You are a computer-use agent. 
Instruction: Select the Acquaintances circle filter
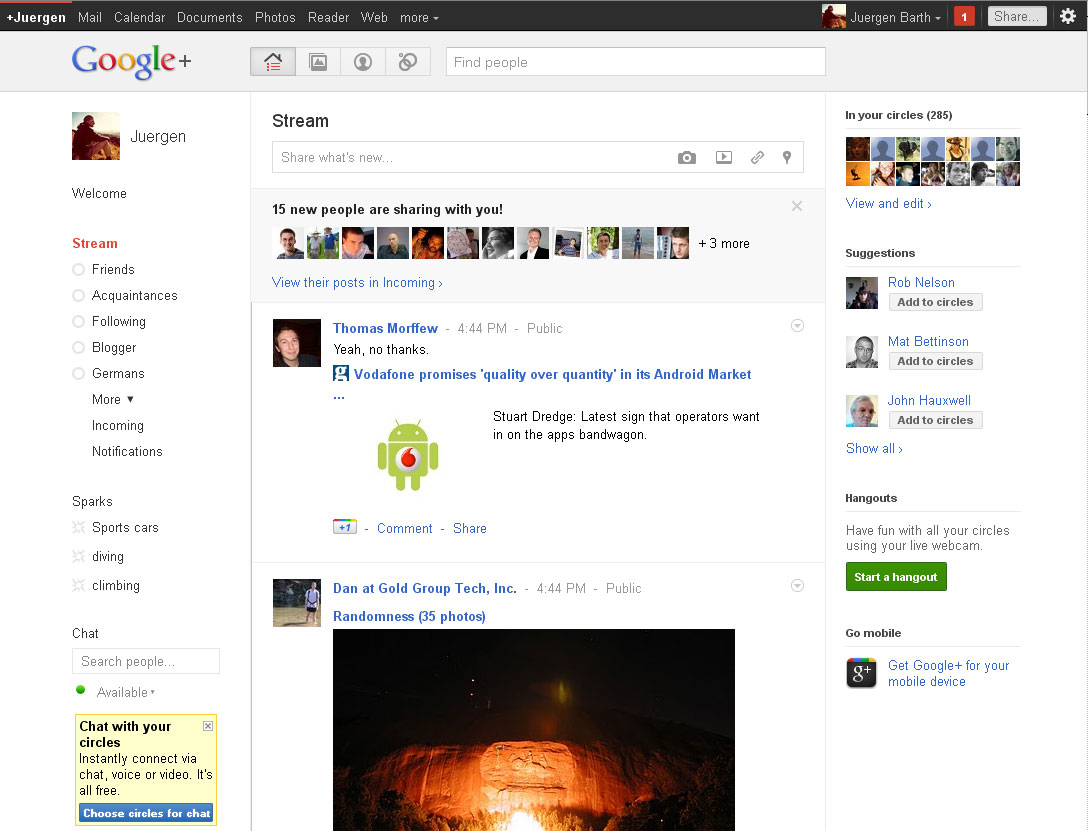[125, 295]
